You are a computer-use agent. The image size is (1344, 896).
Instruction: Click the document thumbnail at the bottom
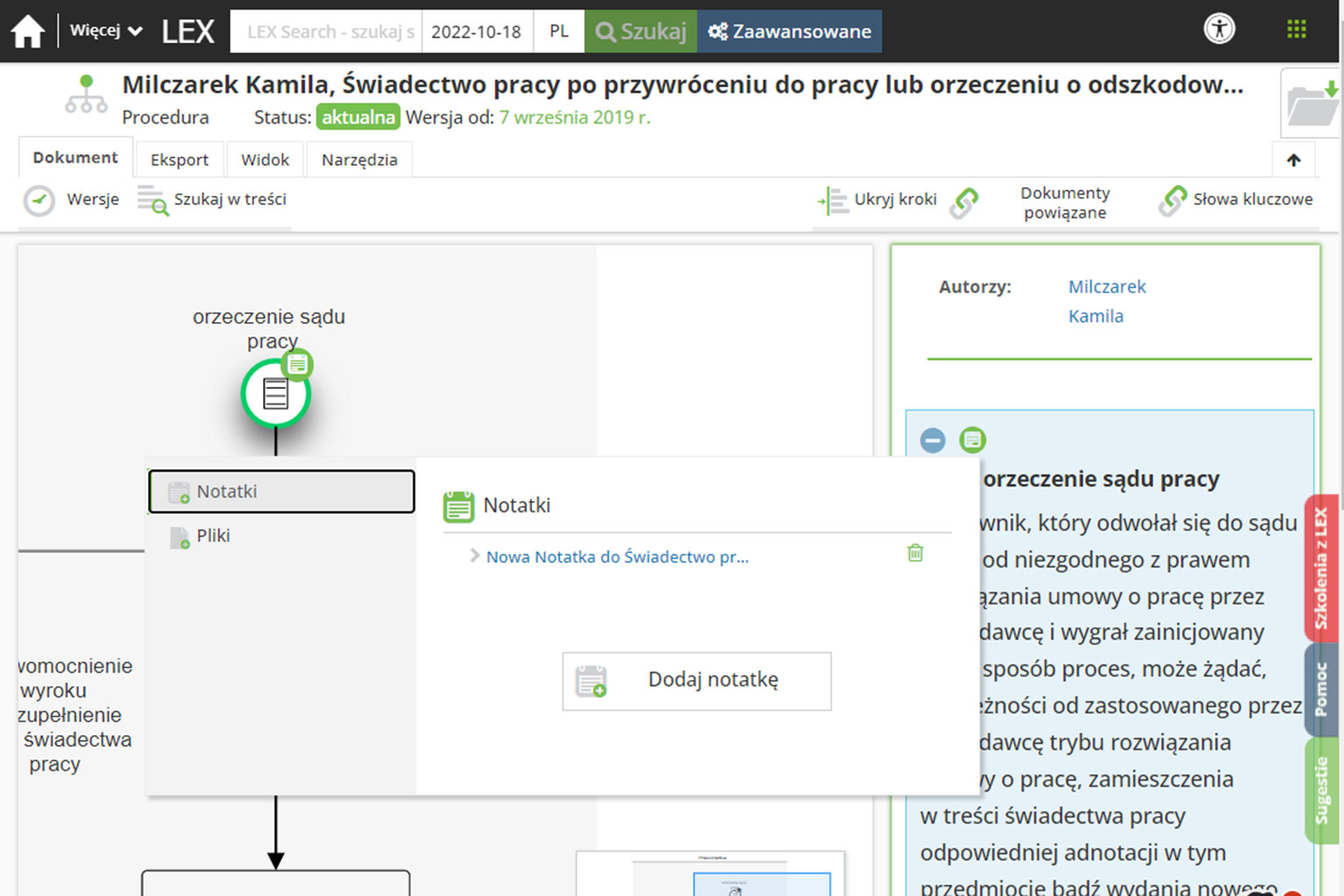(710, 873)
